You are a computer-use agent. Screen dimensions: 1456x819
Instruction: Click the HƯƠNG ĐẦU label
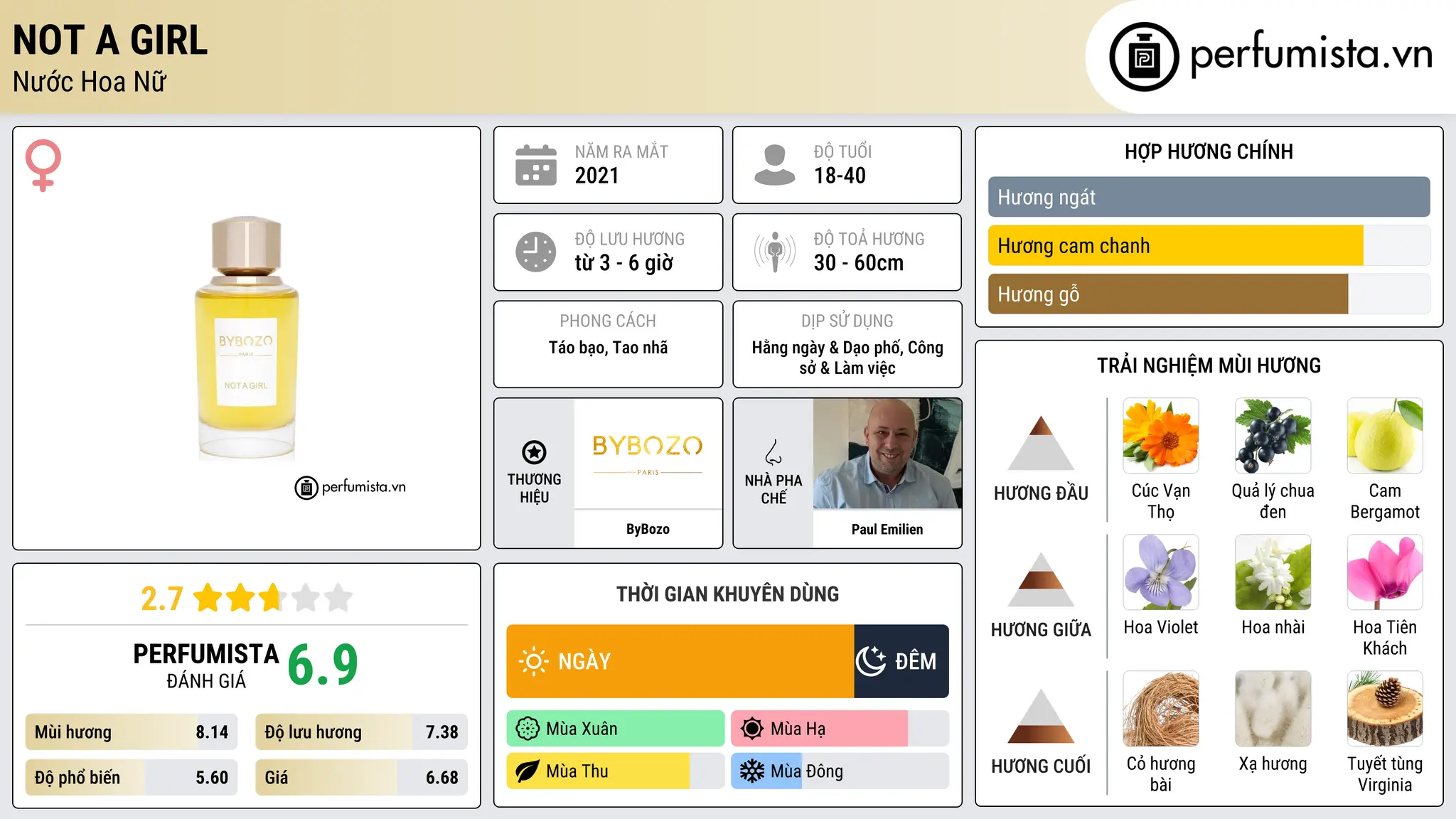coord(1041,493)
